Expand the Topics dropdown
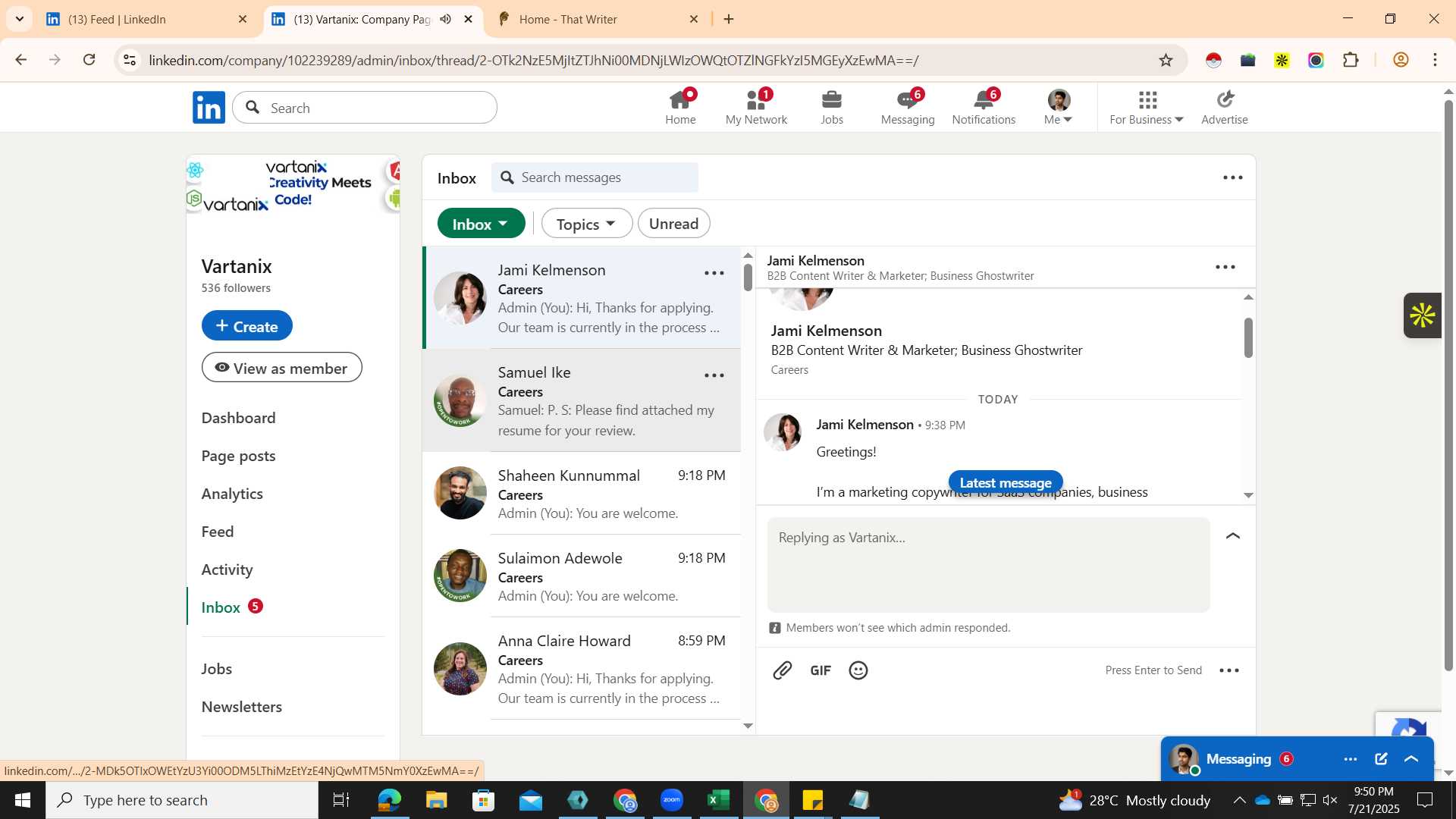This screenshot has height=819, width=1456. [x=586, y=224]
